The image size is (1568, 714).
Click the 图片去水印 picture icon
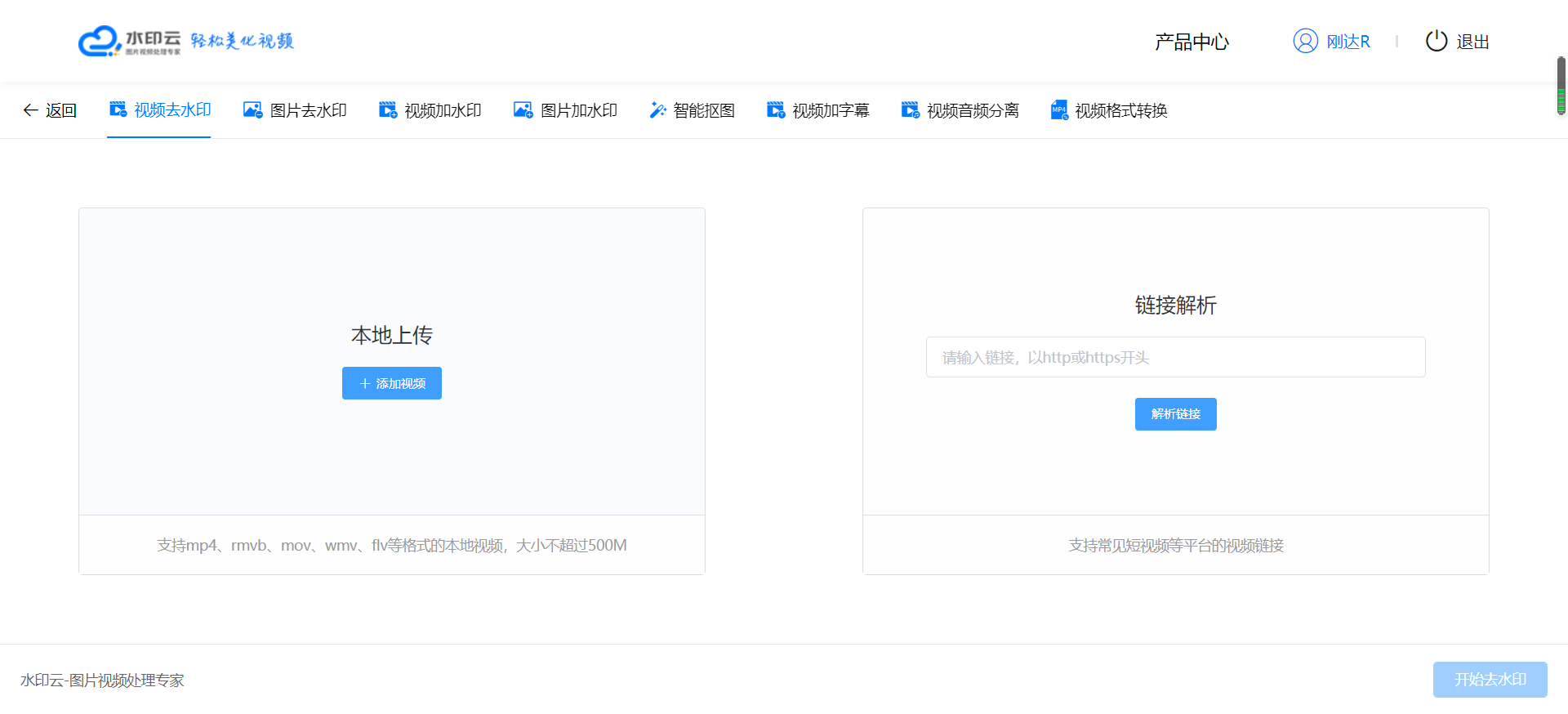click(x=253, y=109)
